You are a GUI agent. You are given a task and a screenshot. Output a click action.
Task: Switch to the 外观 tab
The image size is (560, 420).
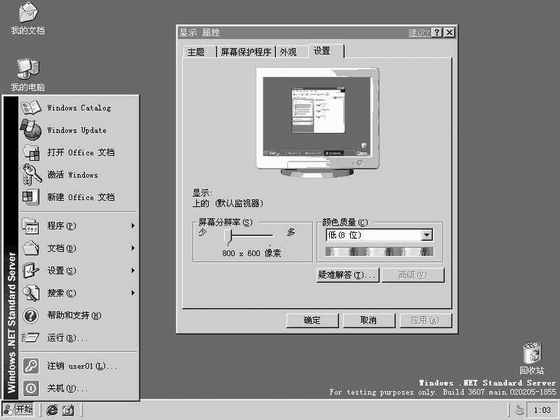click(x=291, y=52)
